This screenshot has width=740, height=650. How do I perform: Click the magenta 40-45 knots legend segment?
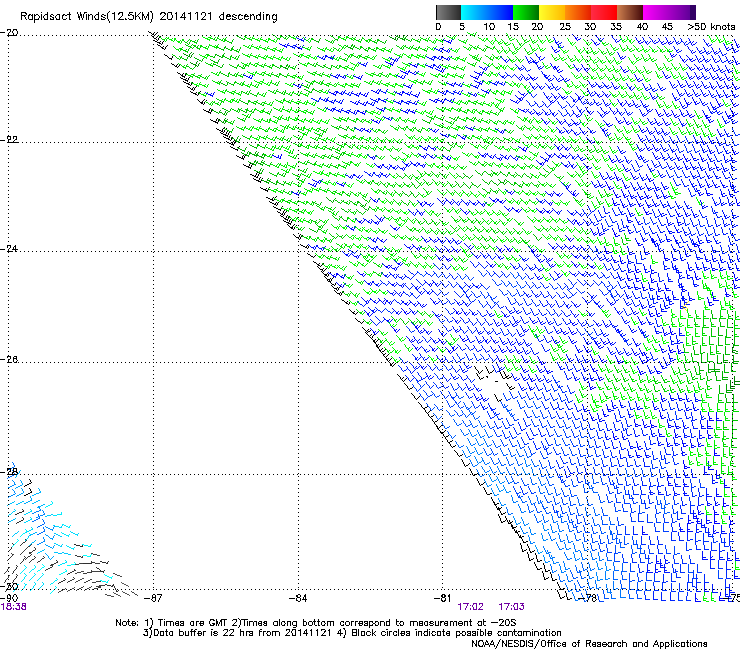point(656,12)
